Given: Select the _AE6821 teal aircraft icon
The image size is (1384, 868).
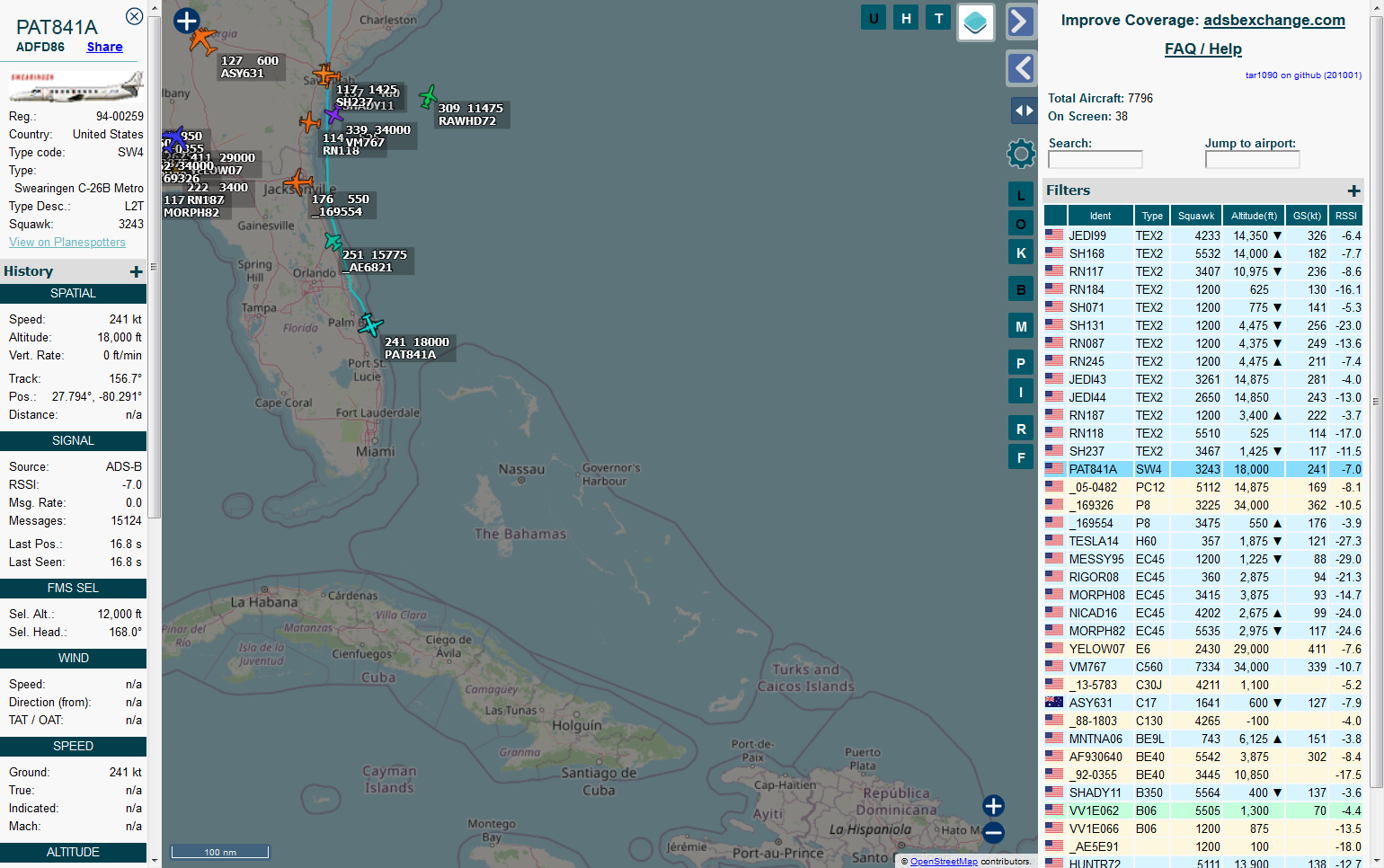Looking at the screenshot, I should 333,241.
